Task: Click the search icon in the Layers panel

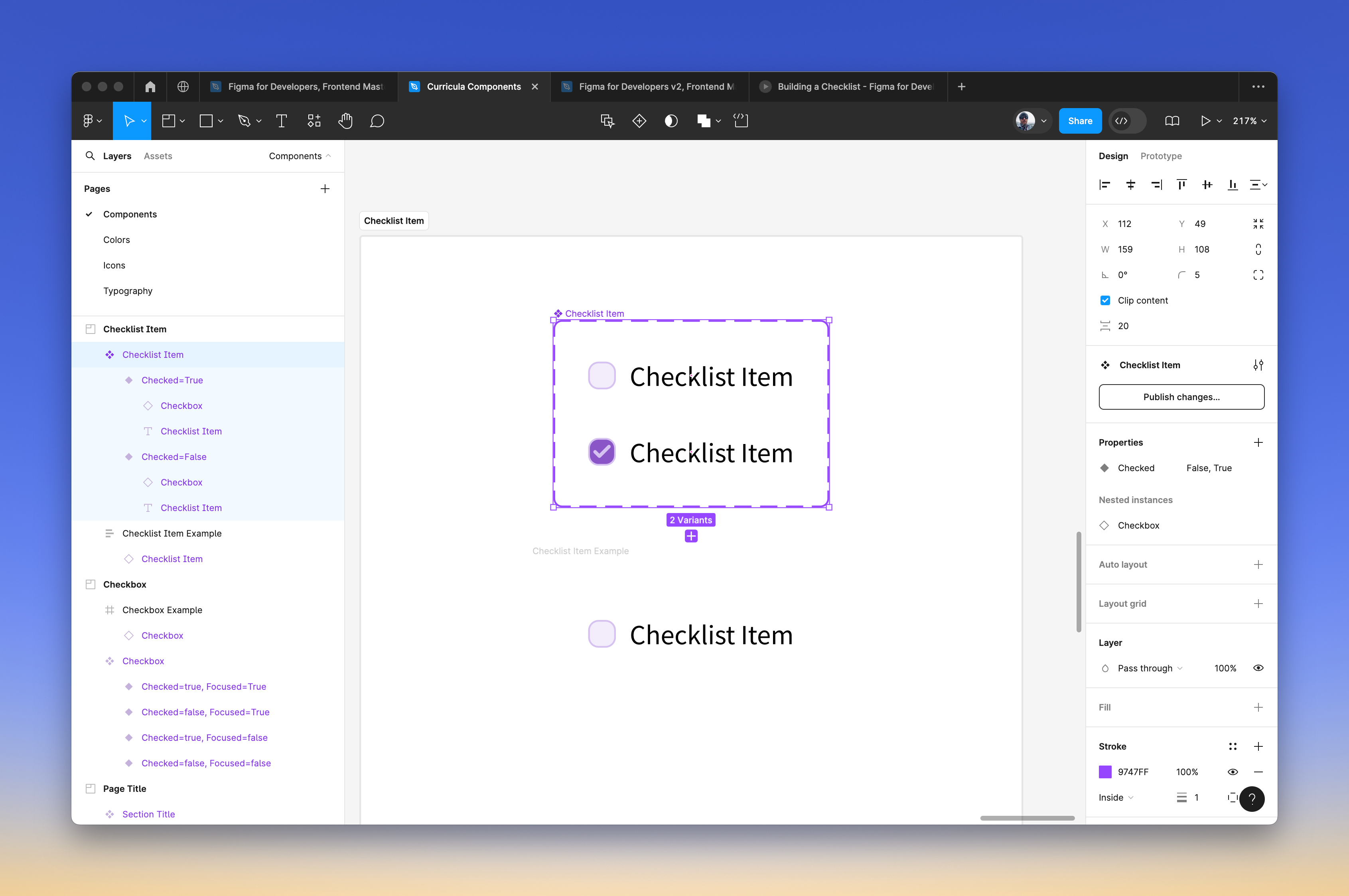Action: (x=91, y=156)
